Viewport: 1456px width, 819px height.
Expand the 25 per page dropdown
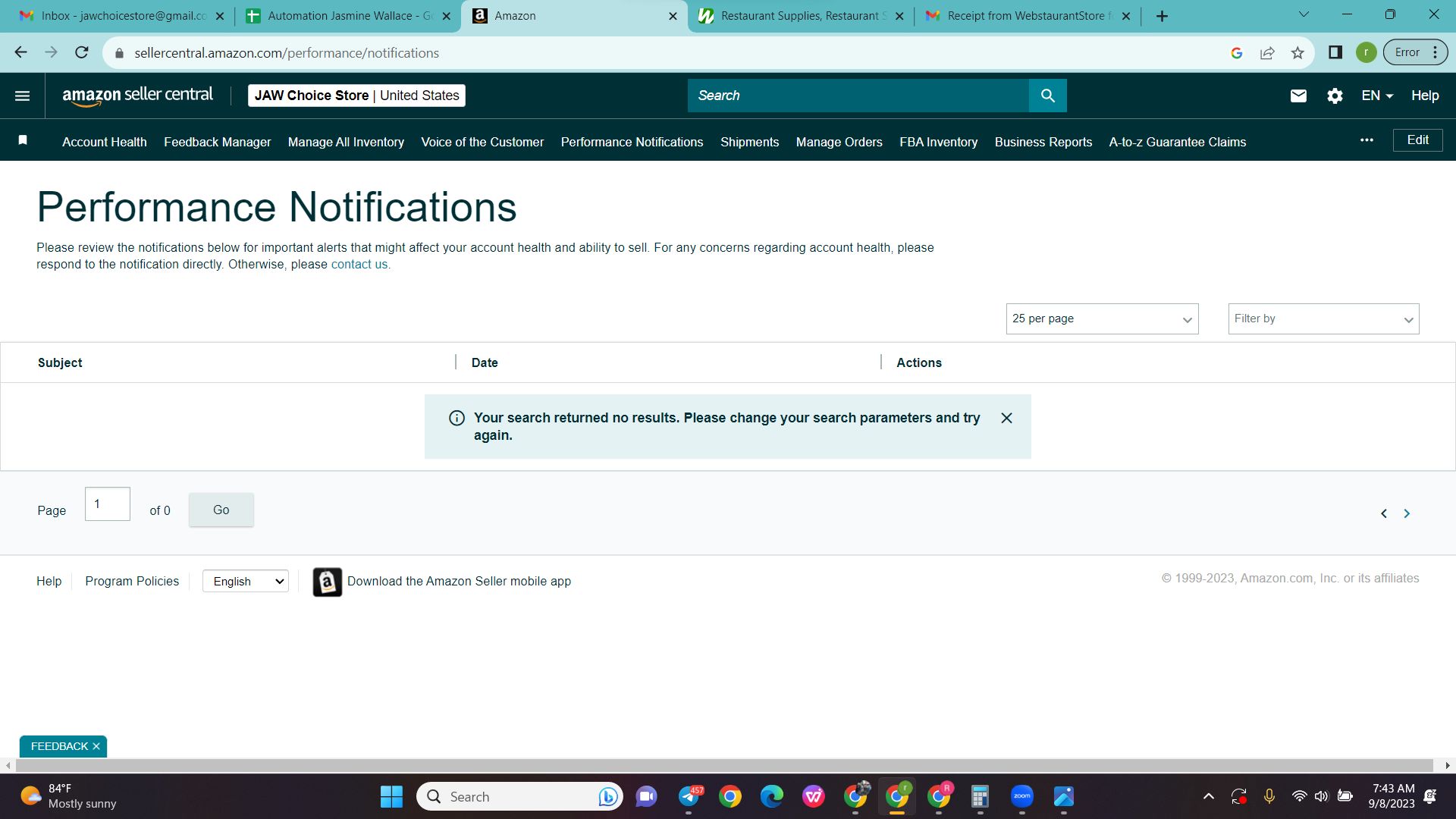coord(1102,319)
